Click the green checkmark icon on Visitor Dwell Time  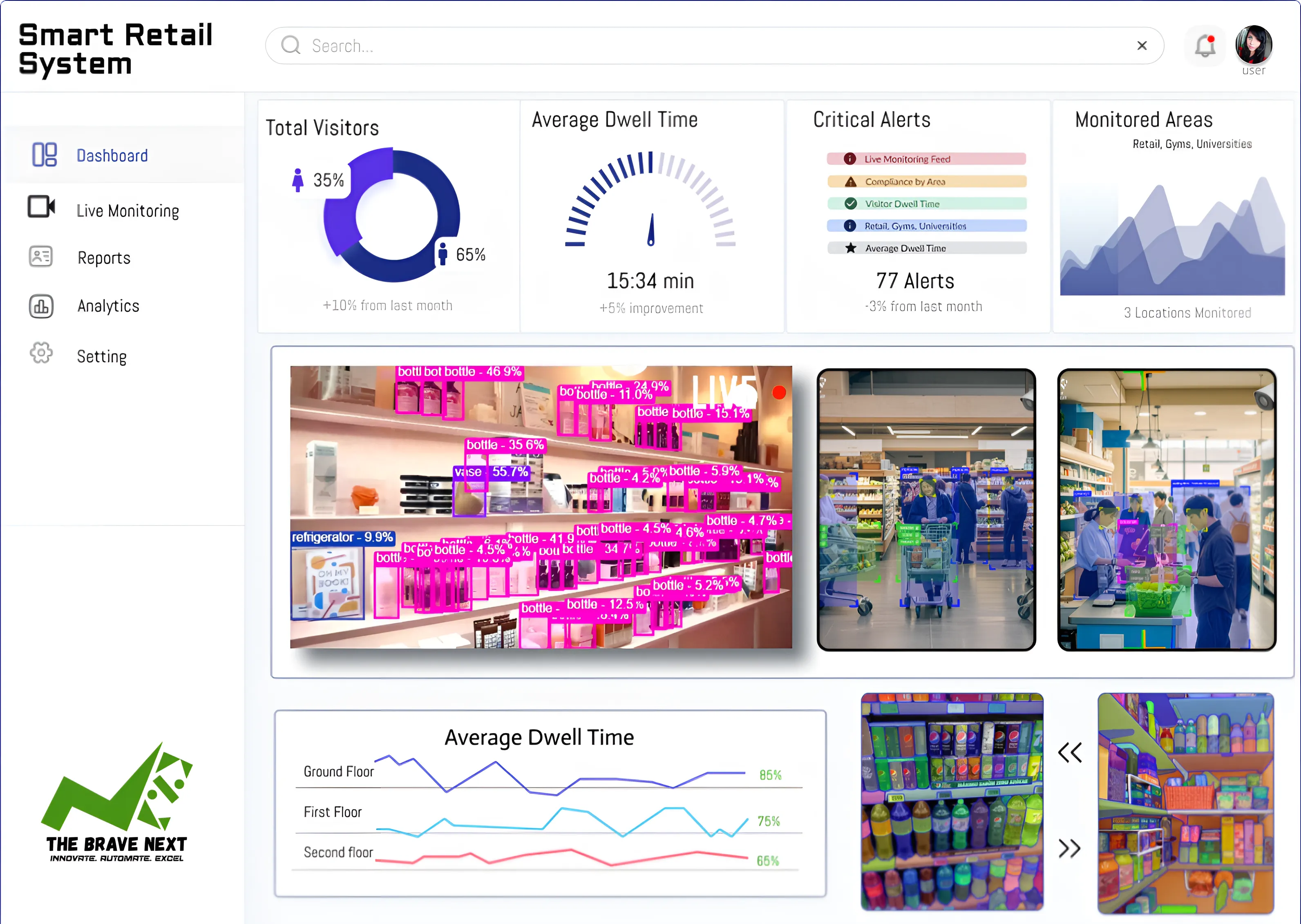point(850,204)
